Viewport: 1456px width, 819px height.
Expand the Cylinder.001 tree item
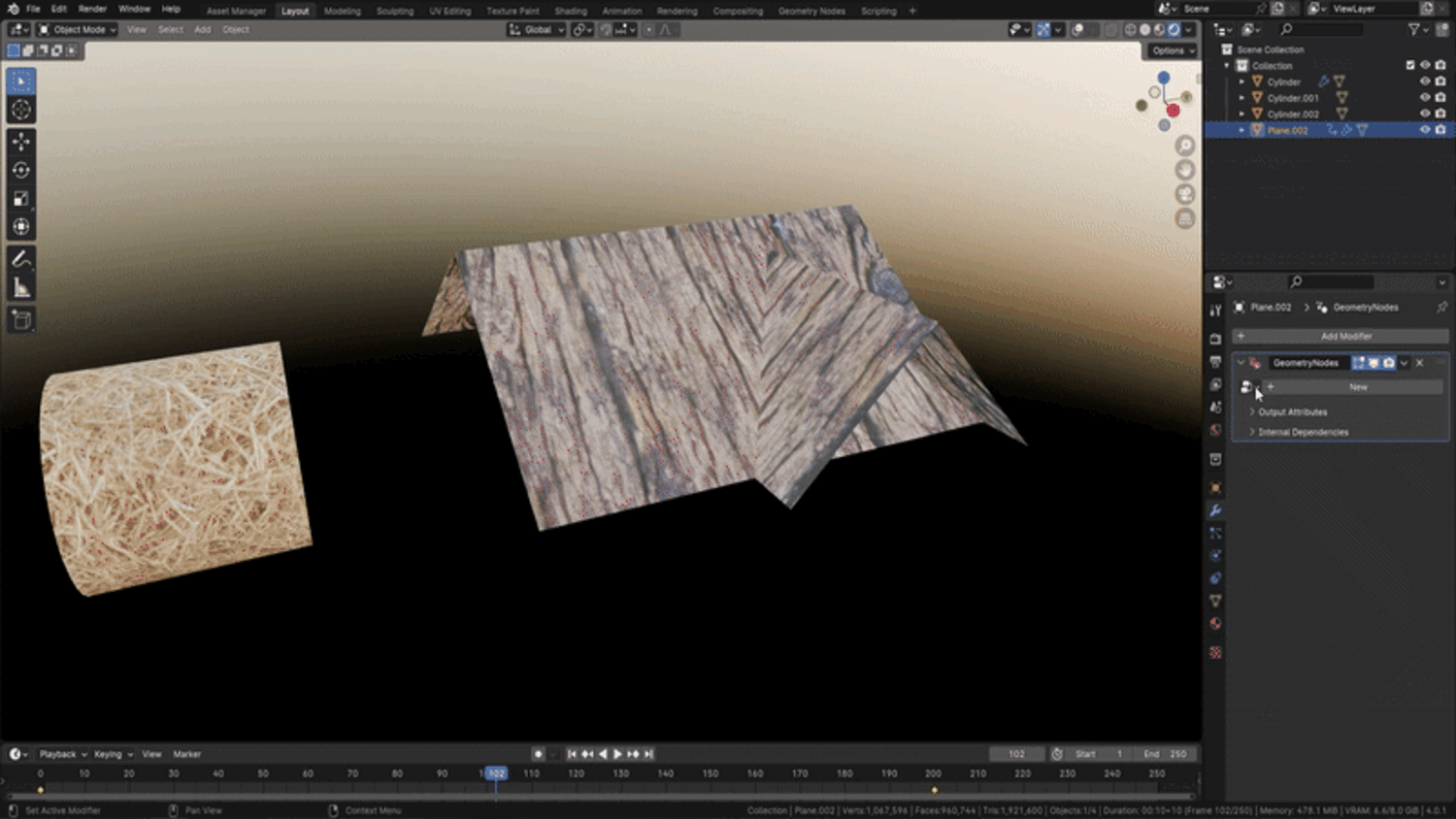coord(1241,98)
